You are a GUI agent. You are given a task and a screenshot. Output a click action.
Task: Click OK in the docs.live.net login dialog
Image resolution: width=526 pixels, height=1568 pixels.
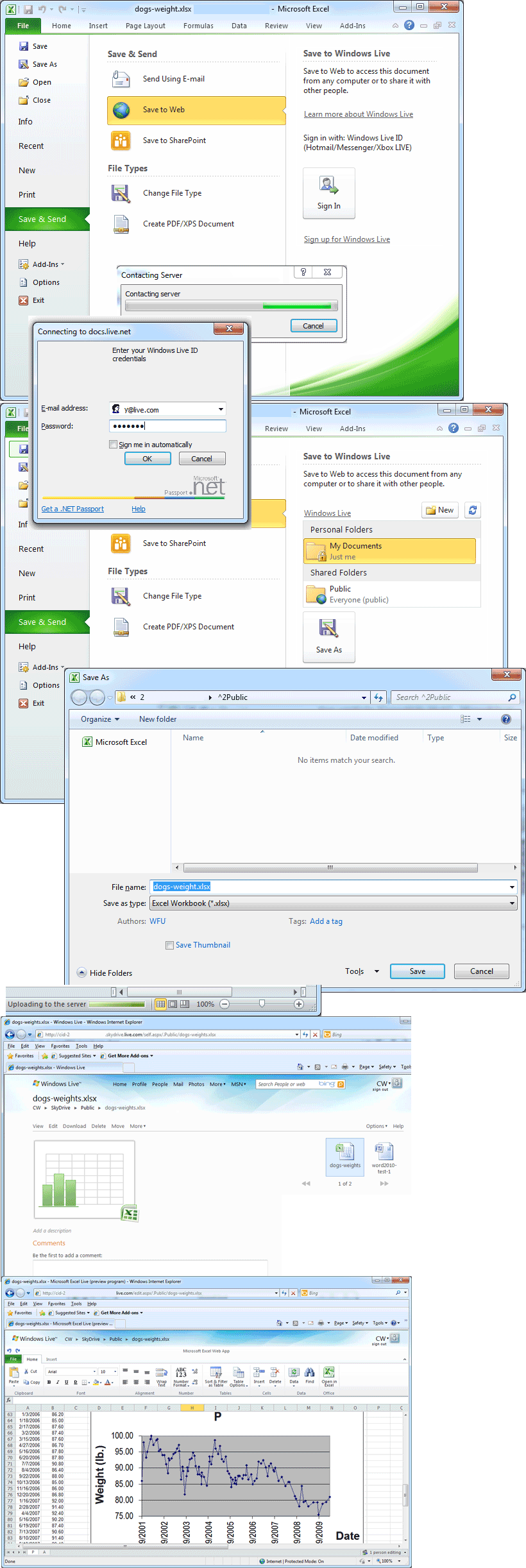pos(148,459)
